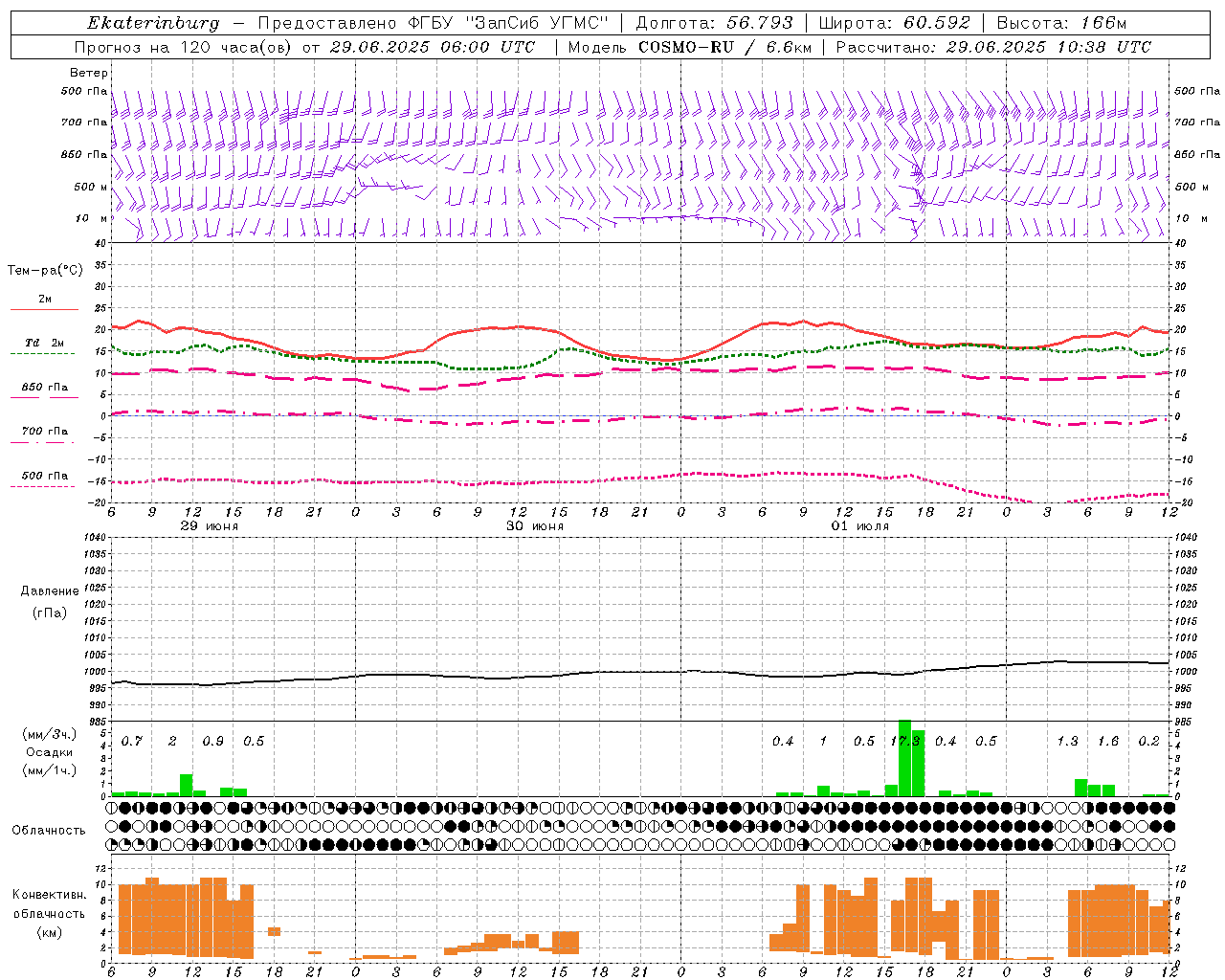Viewport: 1225px width, 980px height.
Task: Click the Давление pressure panel label
Action: coord(50,591)
